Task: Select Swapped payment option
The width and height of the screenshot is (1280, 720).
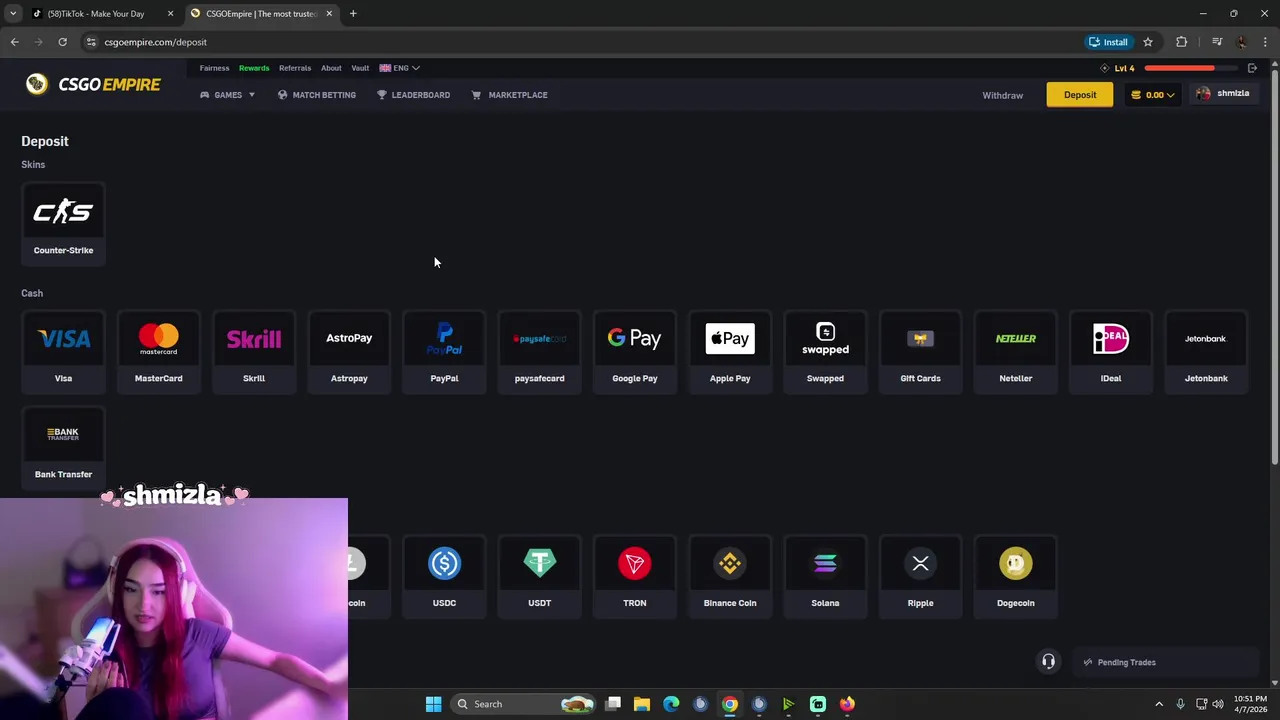Action: [x=825, y=351]
